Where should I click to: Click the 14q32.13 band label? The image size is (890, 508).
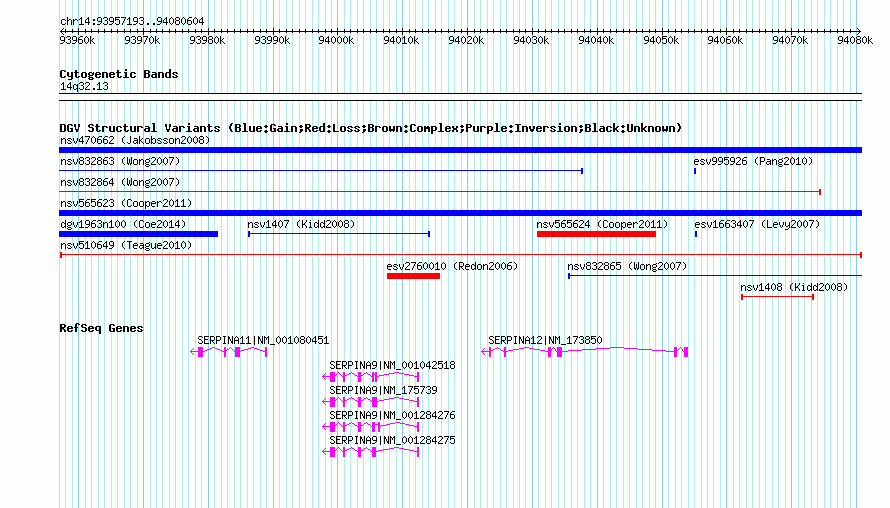pos(84,86)
